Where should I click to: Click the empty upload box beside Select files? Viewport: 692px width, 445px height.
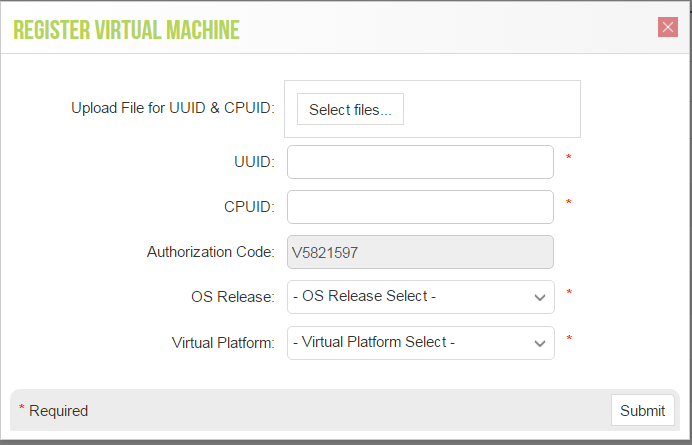490,109
